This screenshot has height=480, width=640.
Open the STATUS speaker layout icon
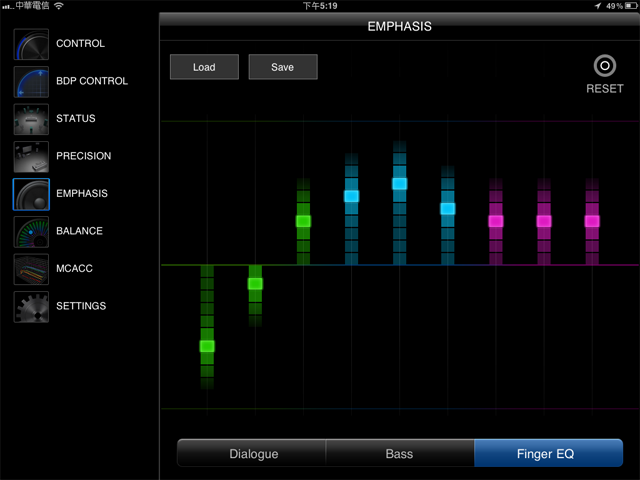pos(31,119)
